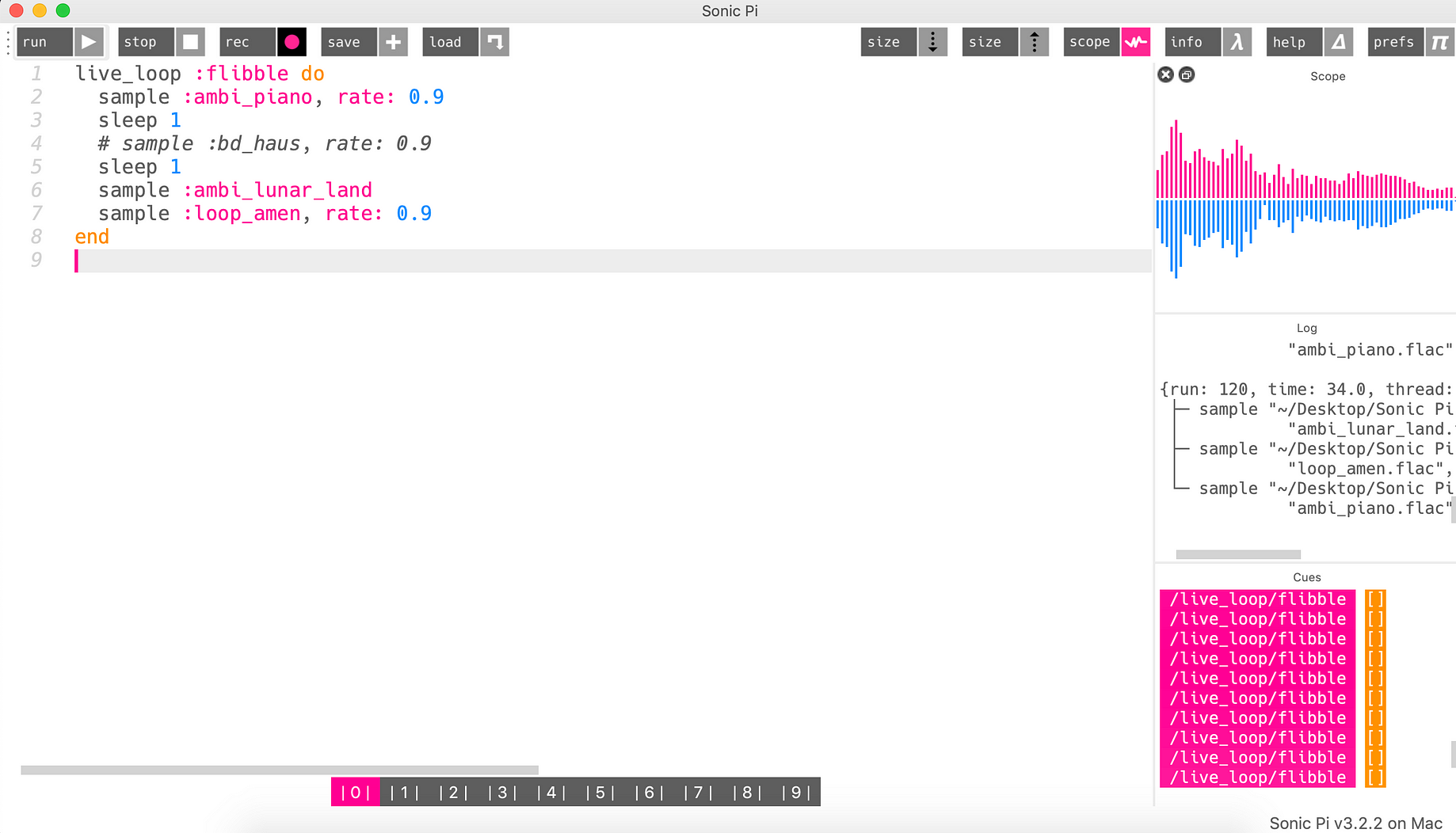Image resolution: width=1456 pixels, height=833 pixels.
Task: Toggle the info lambda icon
Action: point(1237,42)
